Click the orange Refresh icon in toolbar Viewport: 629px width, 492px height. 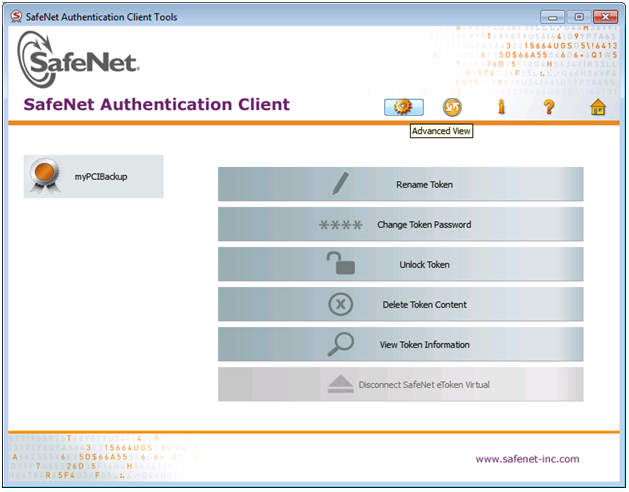pos(453,107)
